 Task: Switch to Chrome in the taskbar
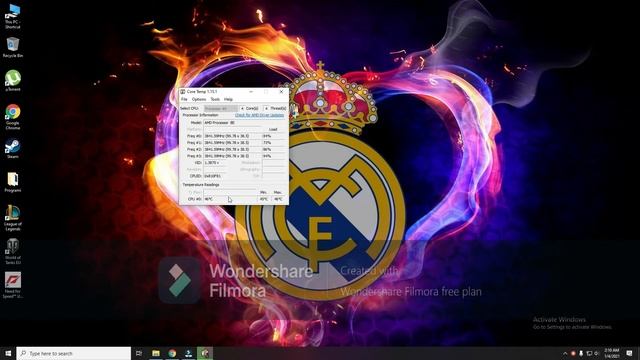172,353
